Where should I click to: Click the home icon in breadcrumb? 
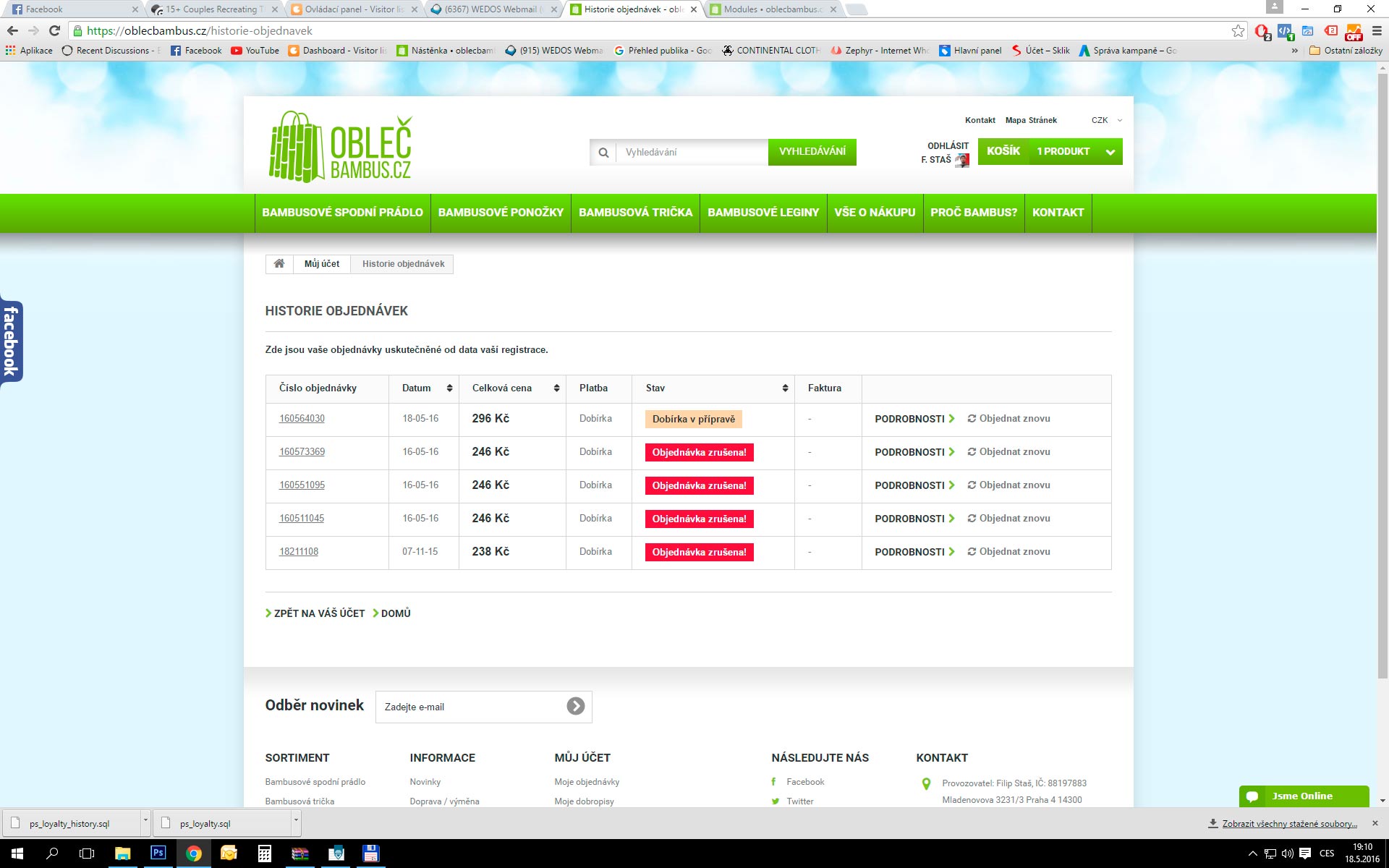click(279, 263)
